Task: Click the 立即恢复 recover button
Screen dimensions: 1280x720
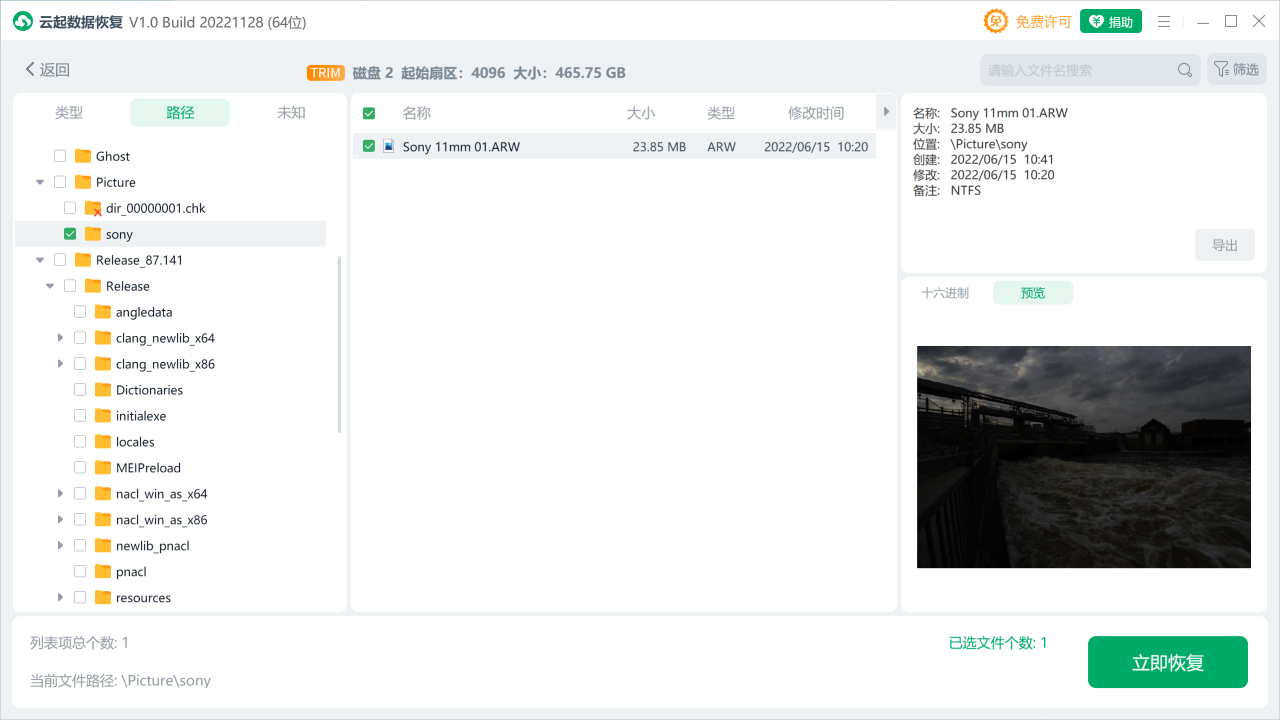Action: [1167, 662]
